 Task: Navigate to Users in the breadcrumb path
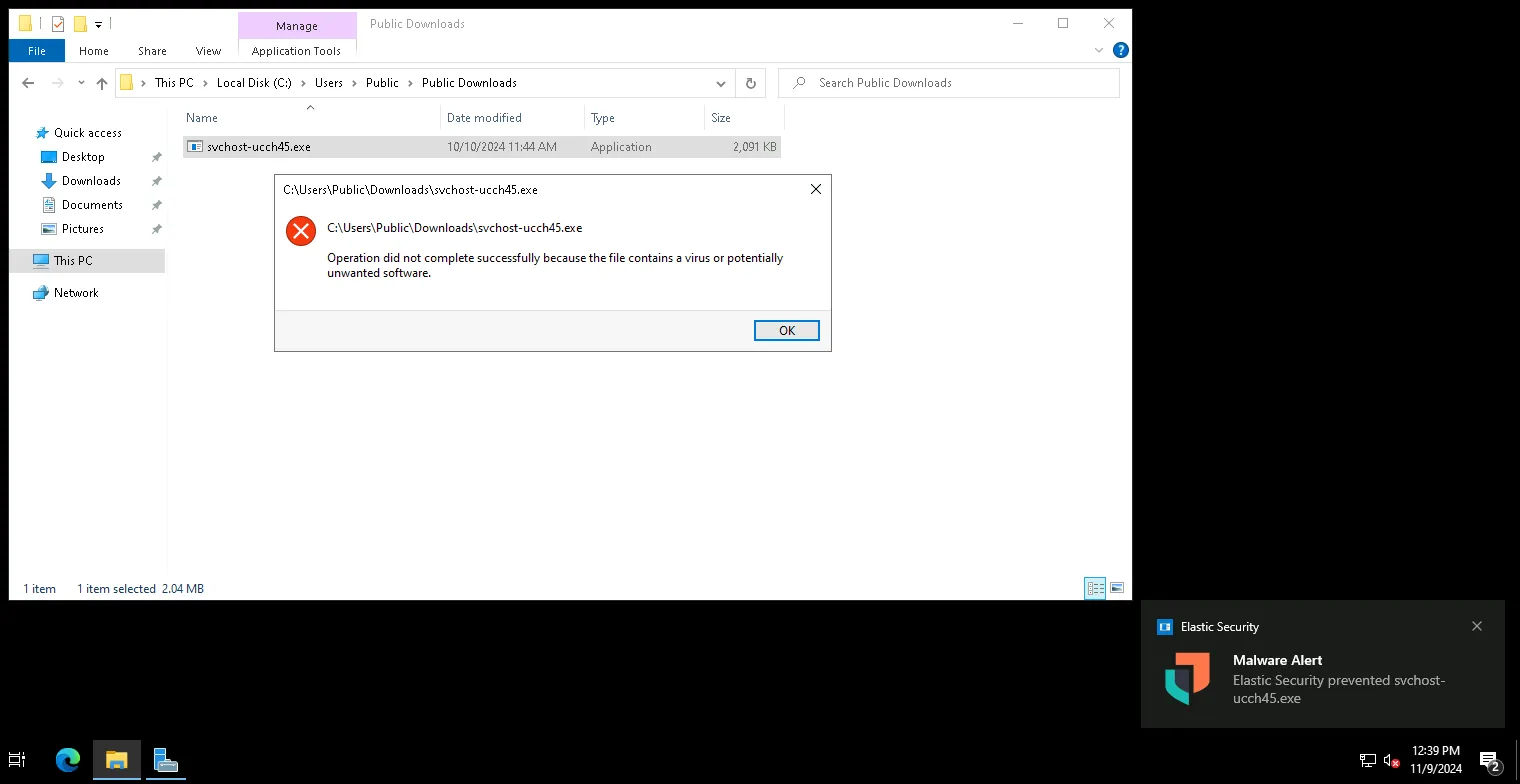pyautogui.click(x=329, y=83)
